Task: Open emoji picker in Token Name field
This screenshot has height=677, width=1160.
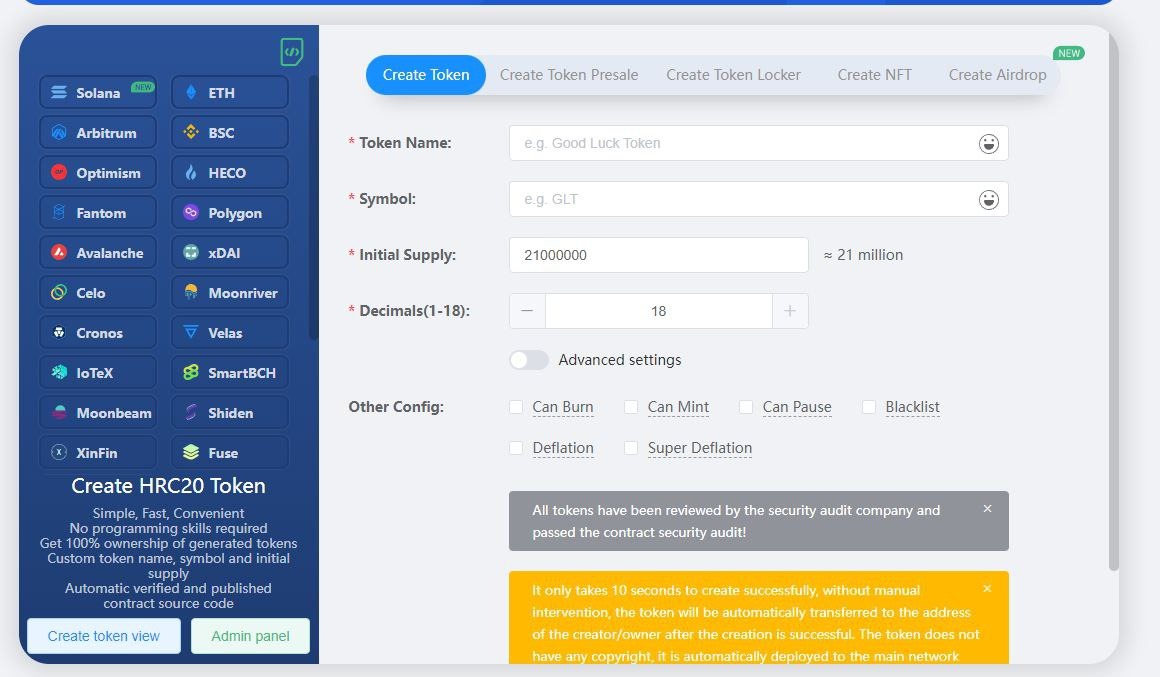Action: (x=988, y=144)
